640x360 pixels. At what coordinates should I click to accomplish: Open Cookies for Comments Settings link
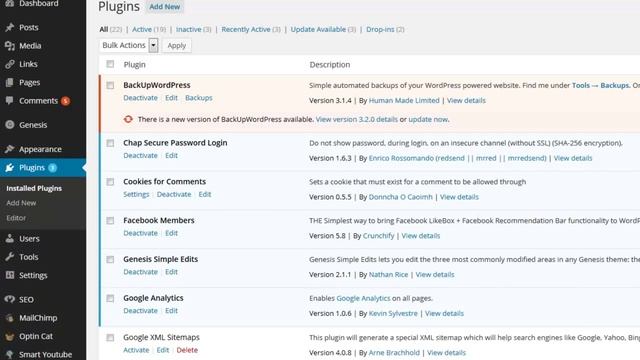click(136, 194)
